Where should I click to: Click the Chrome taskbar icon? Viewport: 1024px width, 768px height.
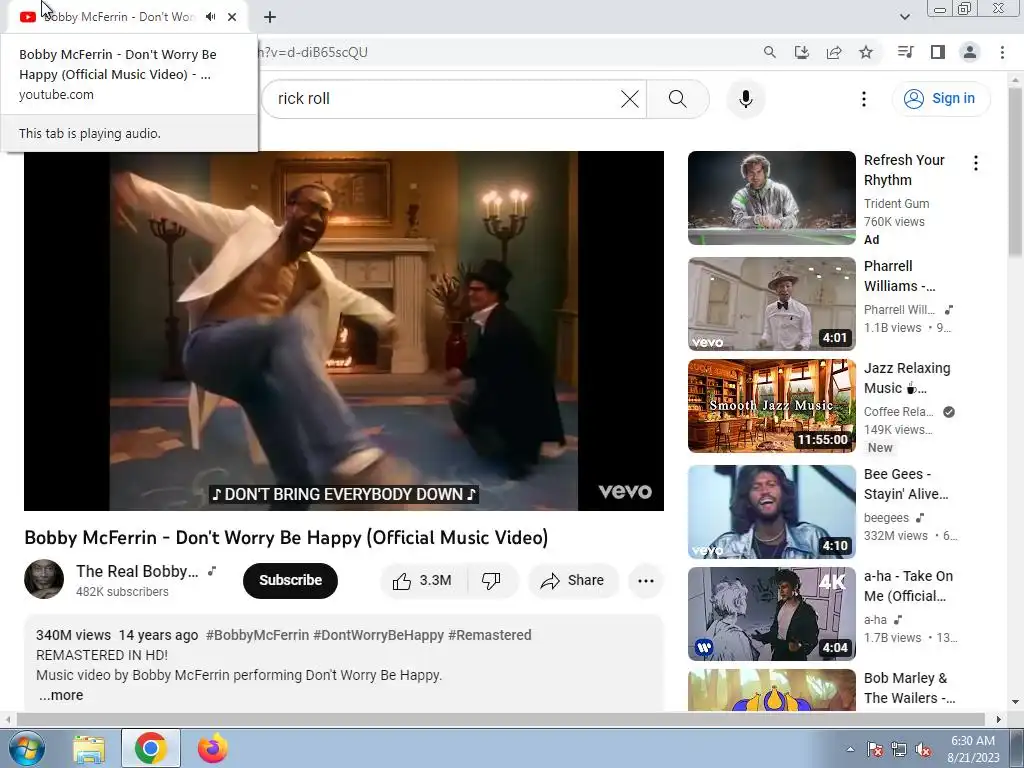pos(151,748)
